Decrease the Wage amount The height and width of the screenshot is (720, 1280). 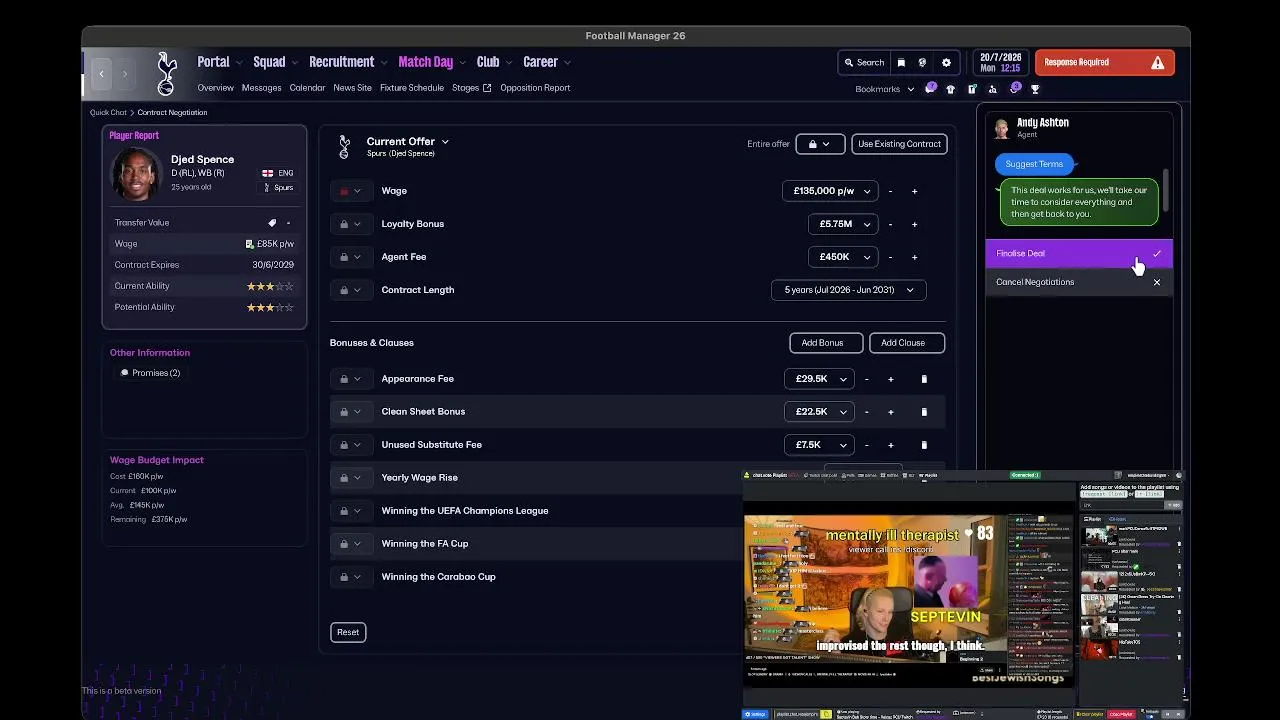(x=890, y=191)
